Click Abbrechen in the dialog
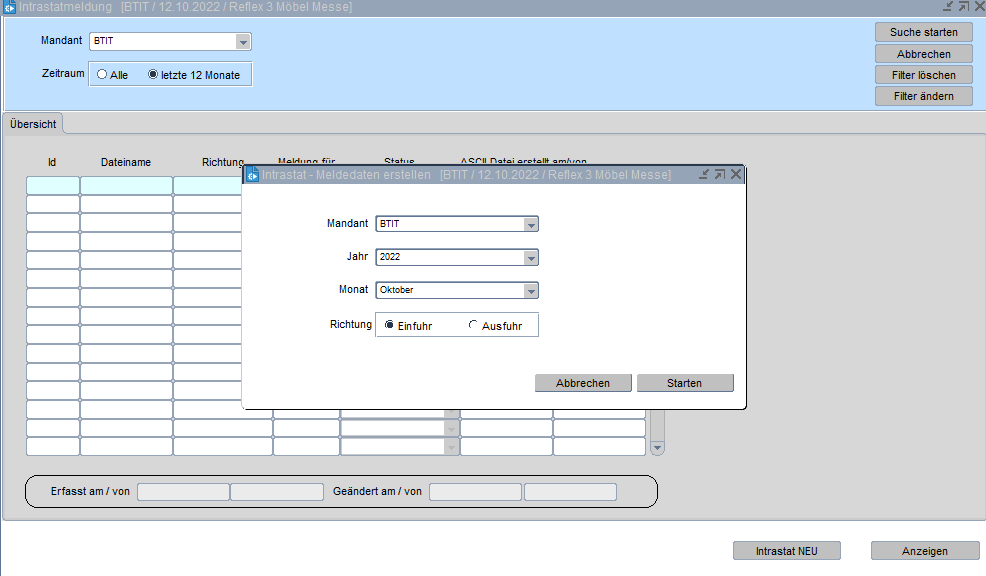The width and height of the screenshot is (986, 576). (583, 383)
